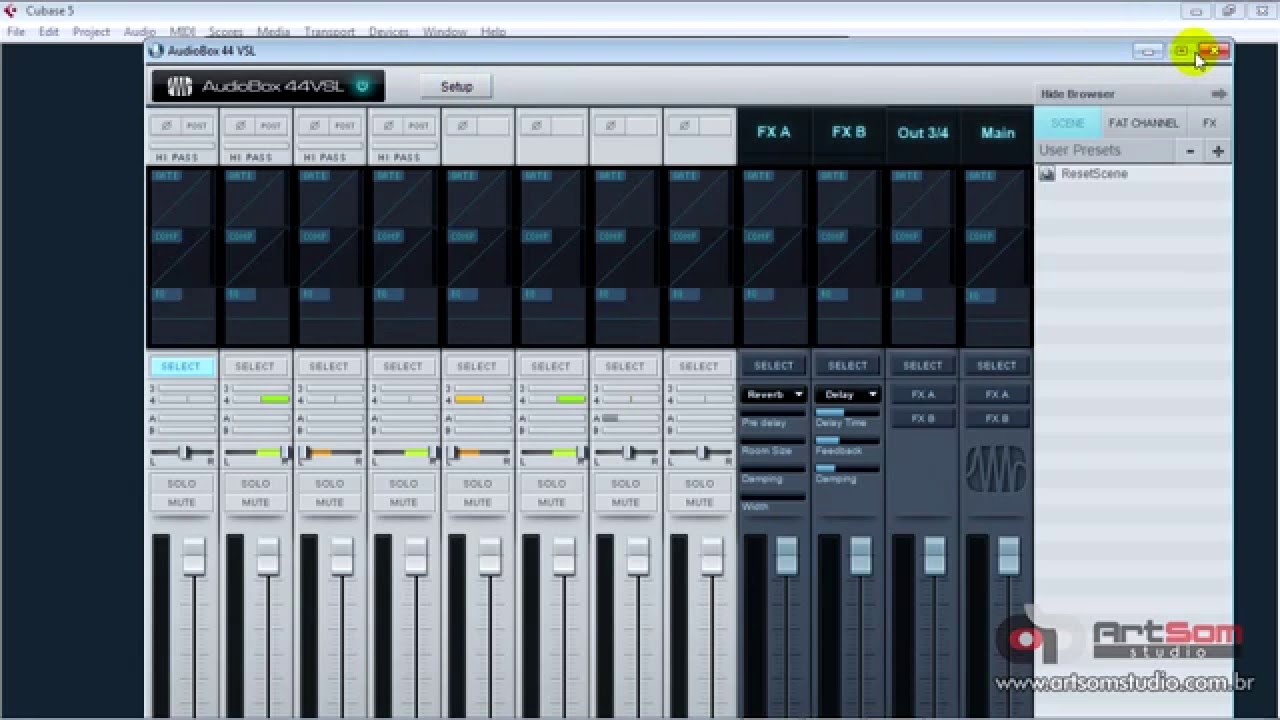The width and height of the screenshot is (1280, 720).
Task: Click the User Presets header
Action: (x=1080, y=150)
